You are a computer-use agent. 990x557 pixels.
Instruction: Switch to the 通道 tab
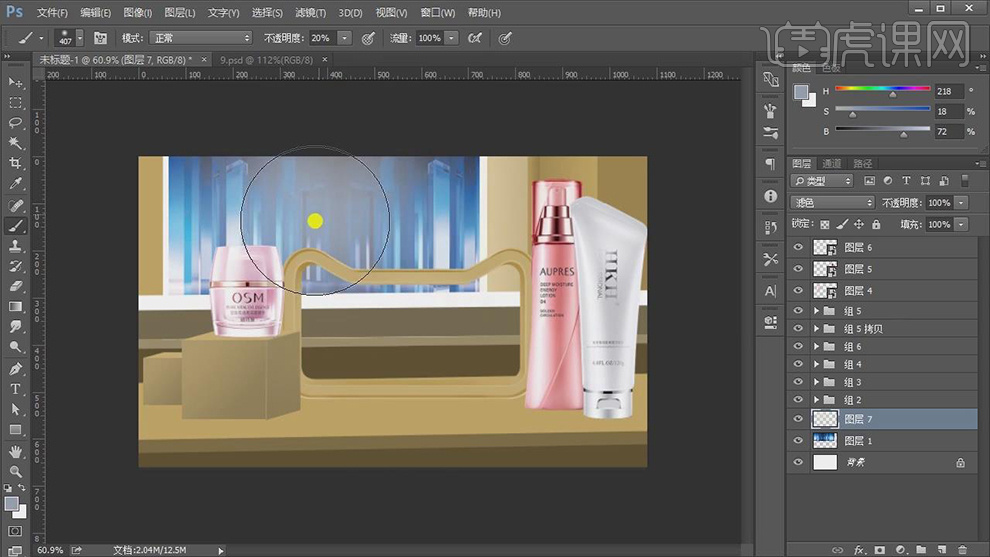(x=832, y=164)
